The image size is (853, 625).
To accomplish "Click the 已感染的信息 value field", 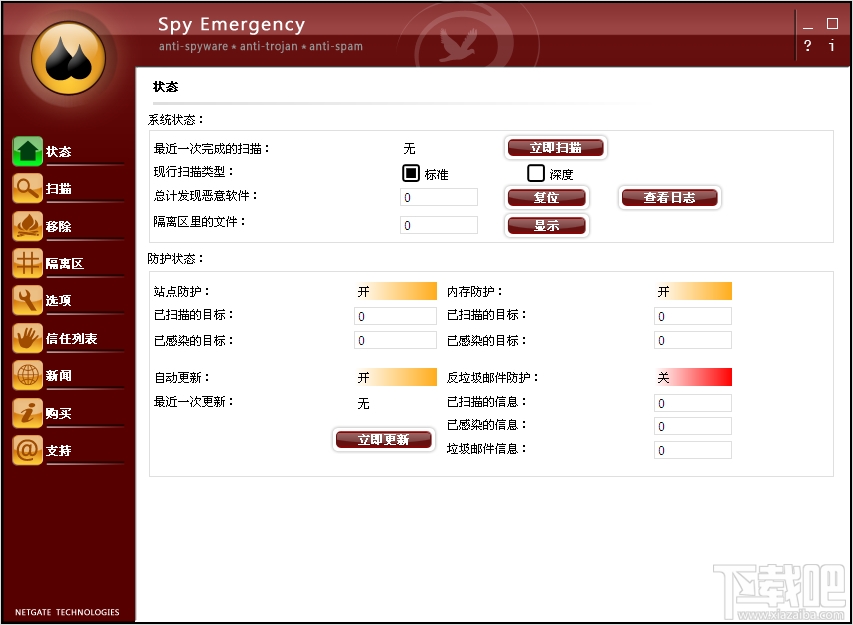I will pos(693,426).
